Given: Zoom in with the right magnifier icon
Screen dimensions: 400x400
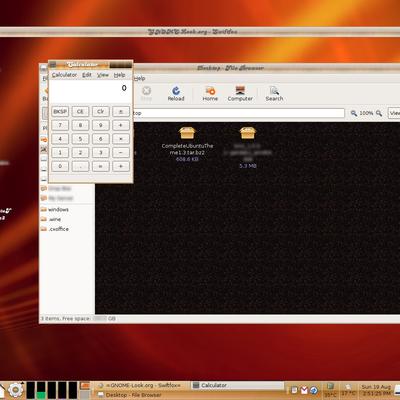Looking at the screenshot, I should [379, 113].
